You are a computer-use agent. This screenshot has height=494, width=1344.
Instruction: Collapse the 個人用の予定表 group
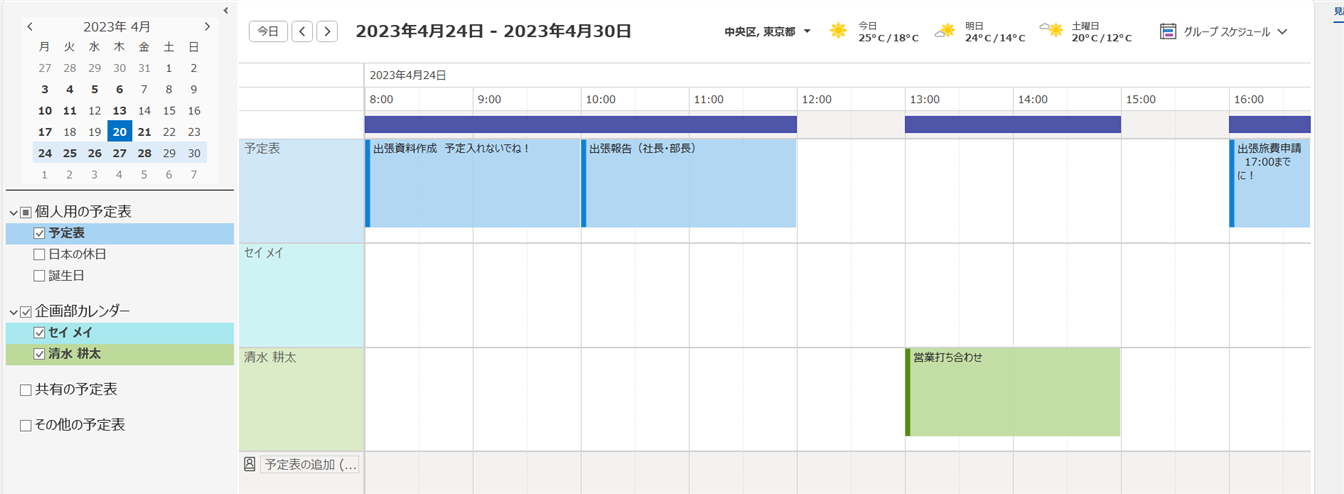click(x=12, y=212)
